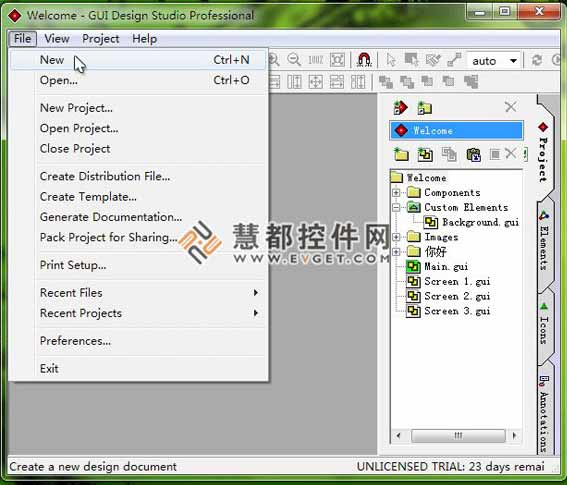Expand the 你好 folder
The width and height of the screenshot is (567, 485).
396,251
